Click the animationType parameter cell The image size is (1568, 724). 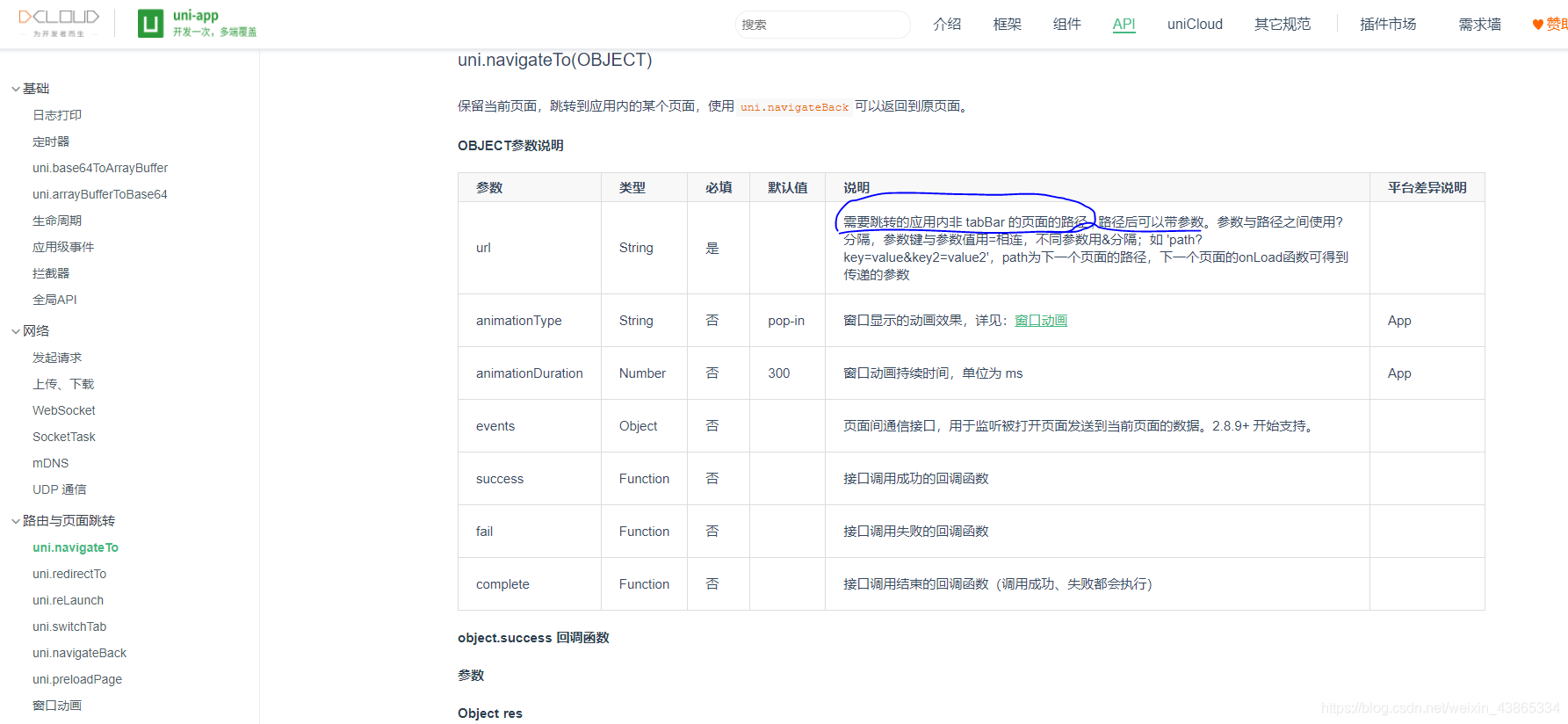(x=530, y=321)
